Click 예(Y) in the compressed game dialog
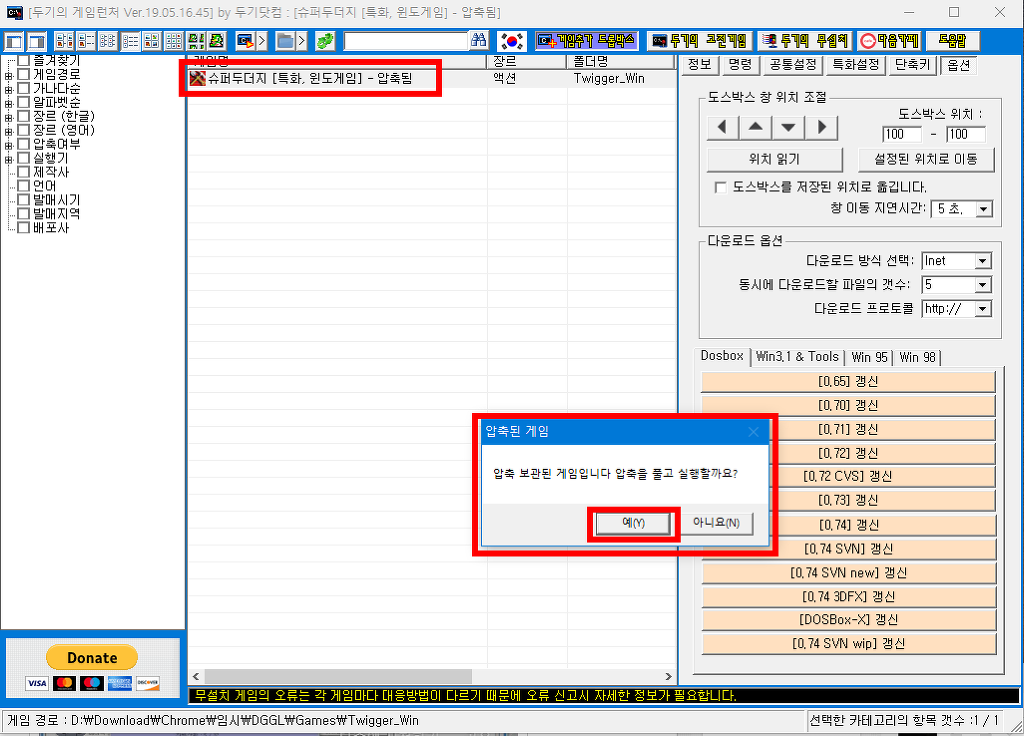 click(633, 523)
